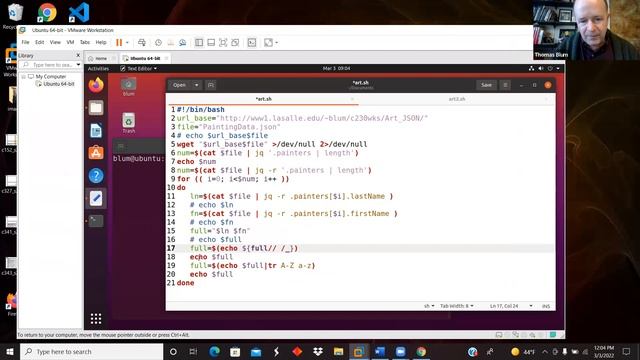640x360 pixels.
Task: Select Ubuntu 64-bit in Library tree
Action: 59,84
